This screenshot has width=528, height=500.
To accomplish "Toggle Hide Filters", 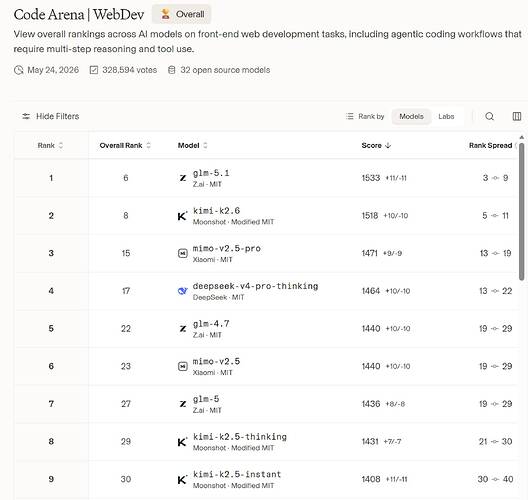I will [x=51, y=116].
